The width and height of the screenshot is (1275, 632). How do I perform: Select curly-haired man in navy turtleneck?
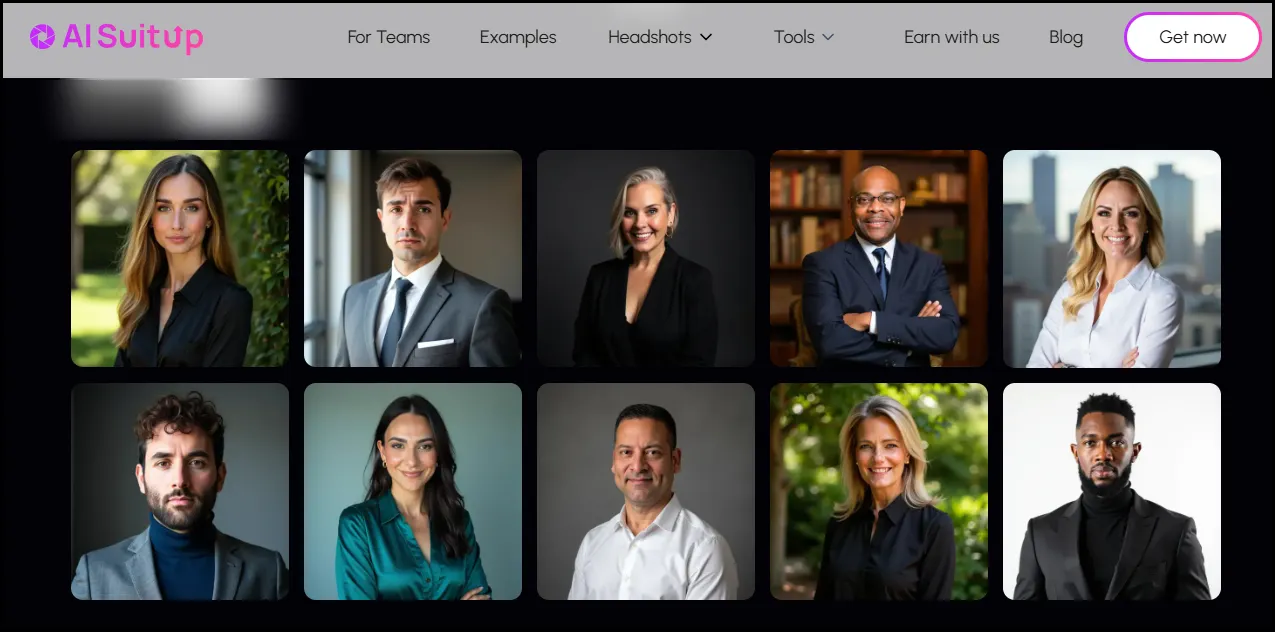click(x=180, y=491)
